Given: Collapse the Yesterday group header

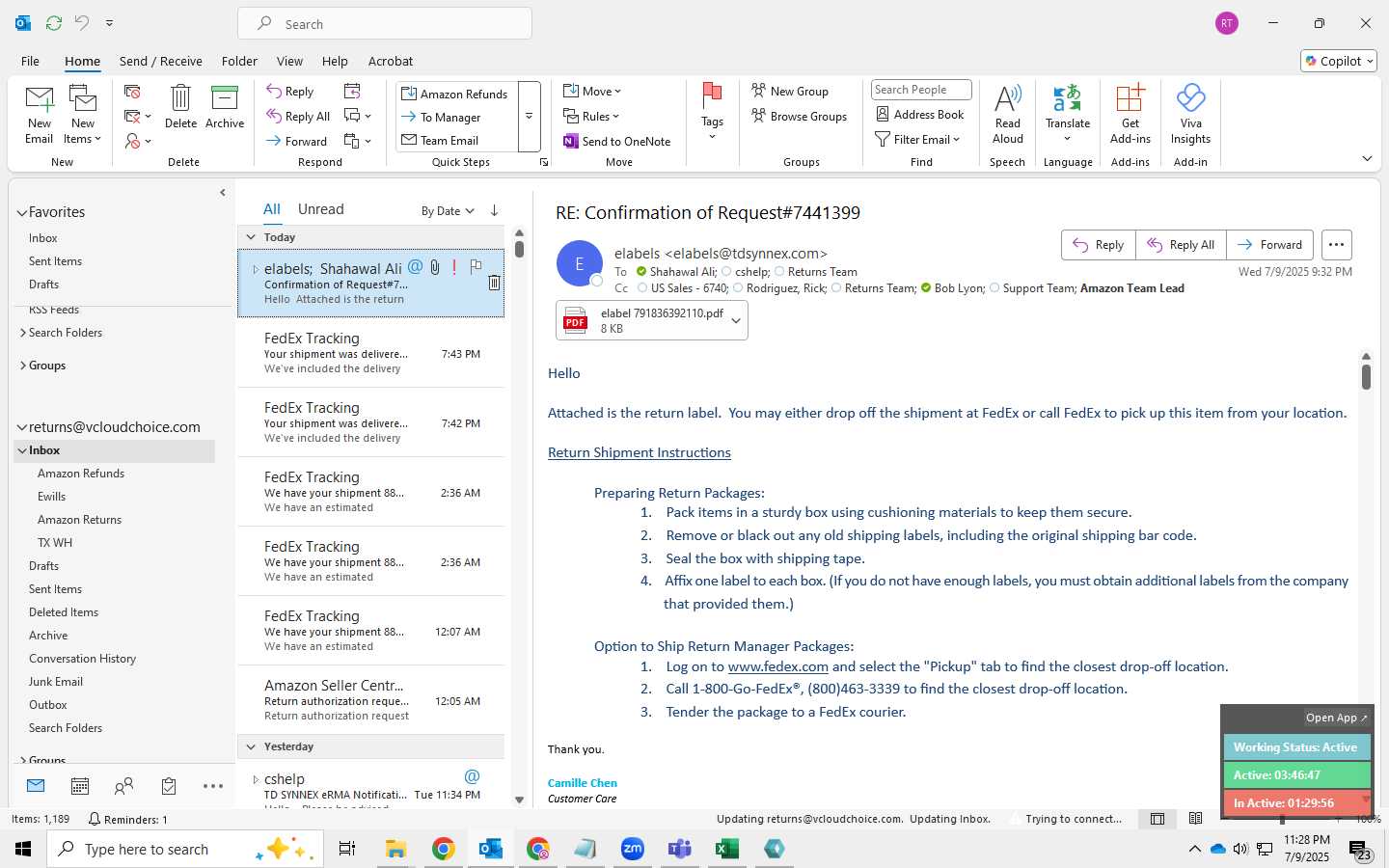Looking at the screenshot, I should click(251, 746).
